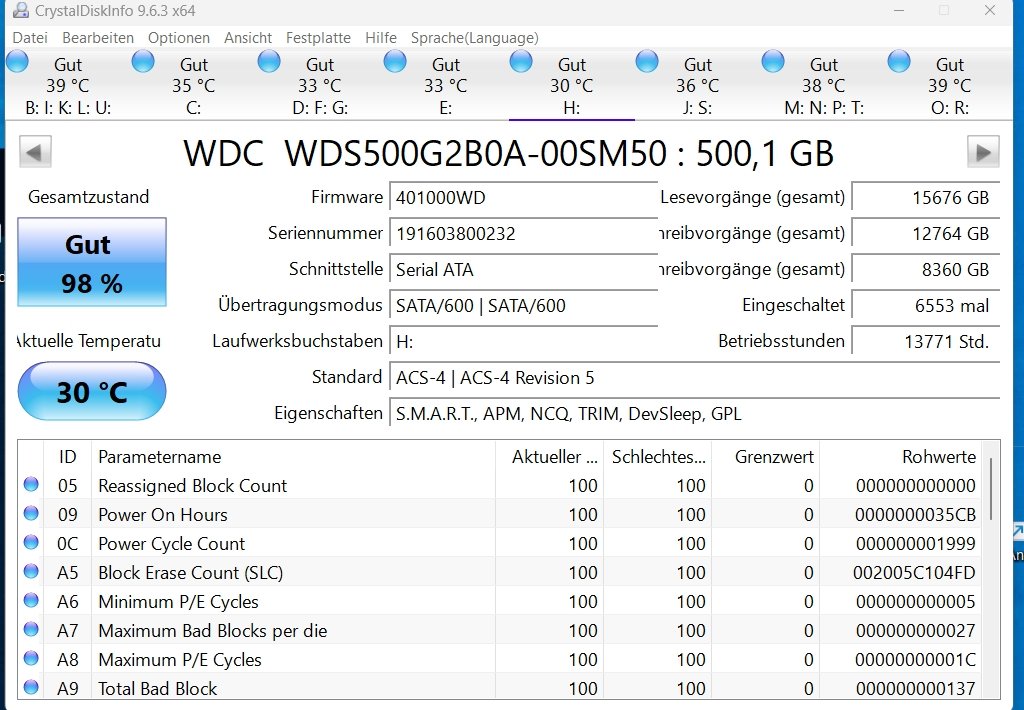Image resolution: width=1024 pixels, height=710 pixels.
Task: Go to next disk with right arrow
Action: coord(983,152)
